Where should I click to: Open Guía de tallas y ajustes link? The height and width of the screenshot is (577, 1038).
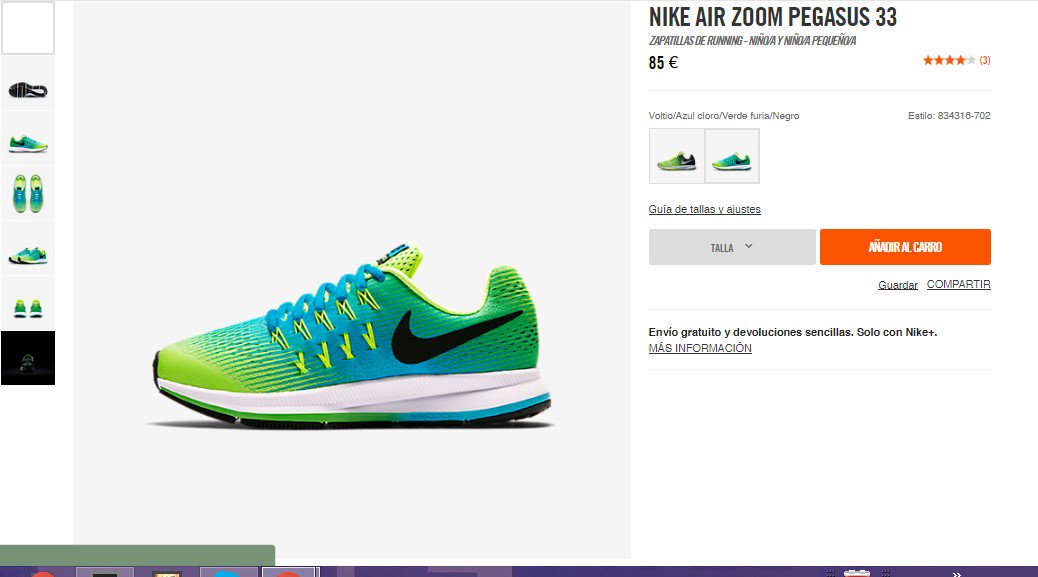click(x=704, y=209)
